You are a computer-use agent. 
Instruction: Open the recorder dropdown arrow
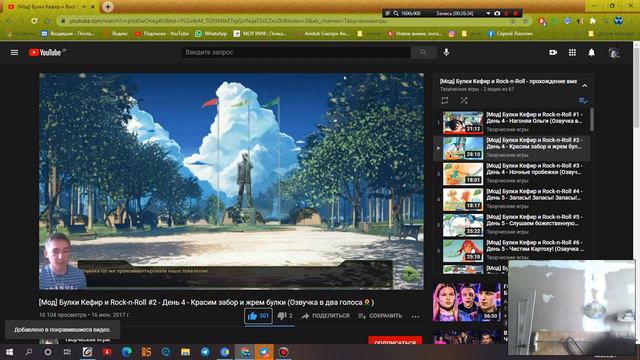pyautogui.click(x=488, y=13)
